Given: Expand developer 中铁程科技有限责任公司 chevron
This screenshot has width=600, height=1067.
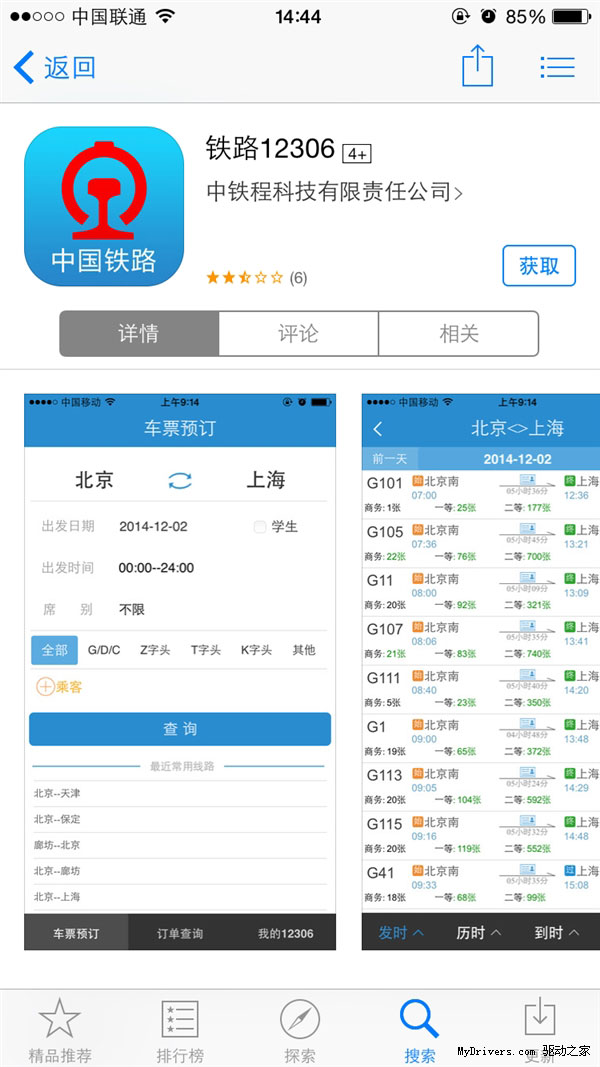Looking at the screenshot, I should pyautogui.click(x=458, y=193).
